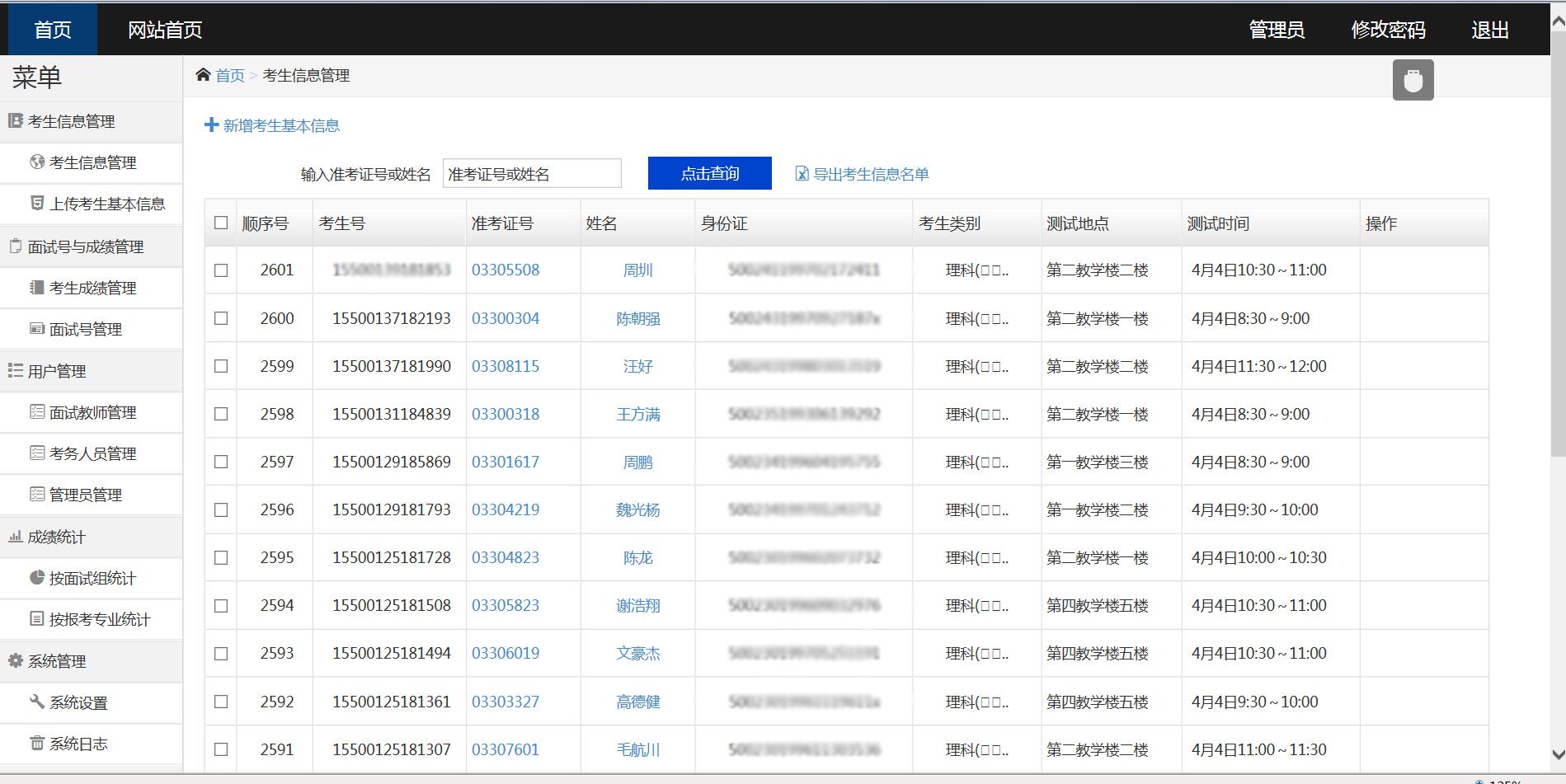The height and width of the screenshot is (784, 1566).
Task: Open admission number 03308115 link
Action: point(506,366)
